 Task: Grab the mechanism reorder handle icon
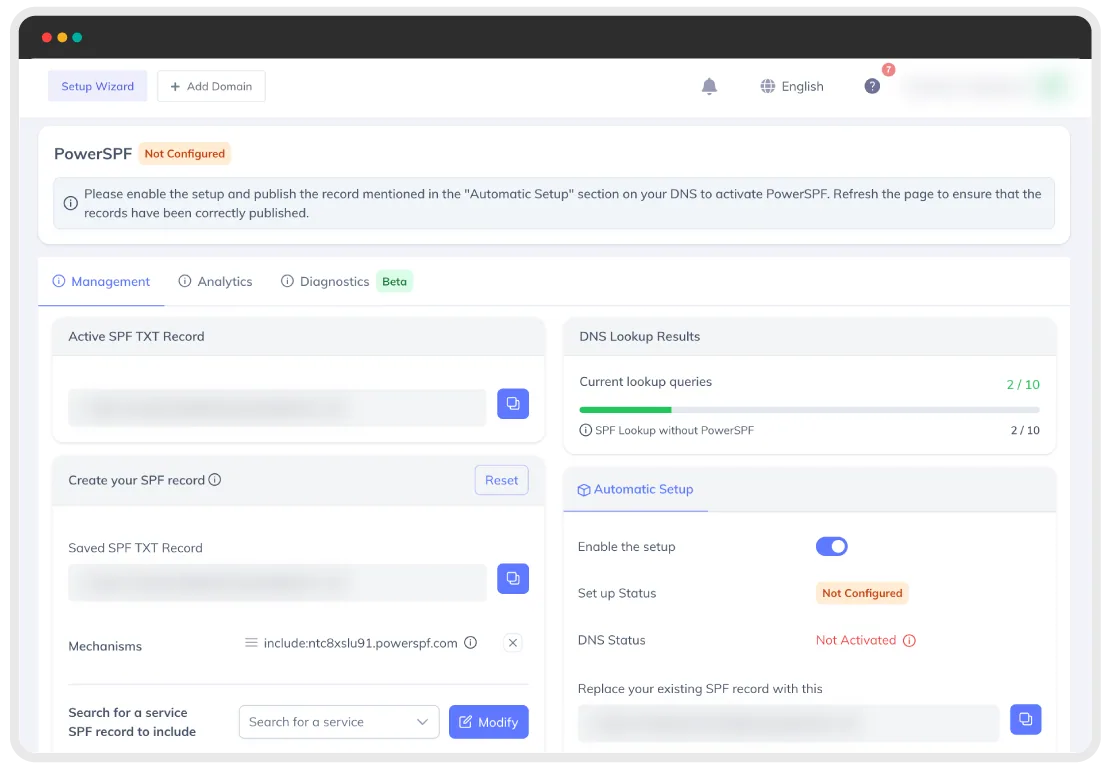coord(251,643)
